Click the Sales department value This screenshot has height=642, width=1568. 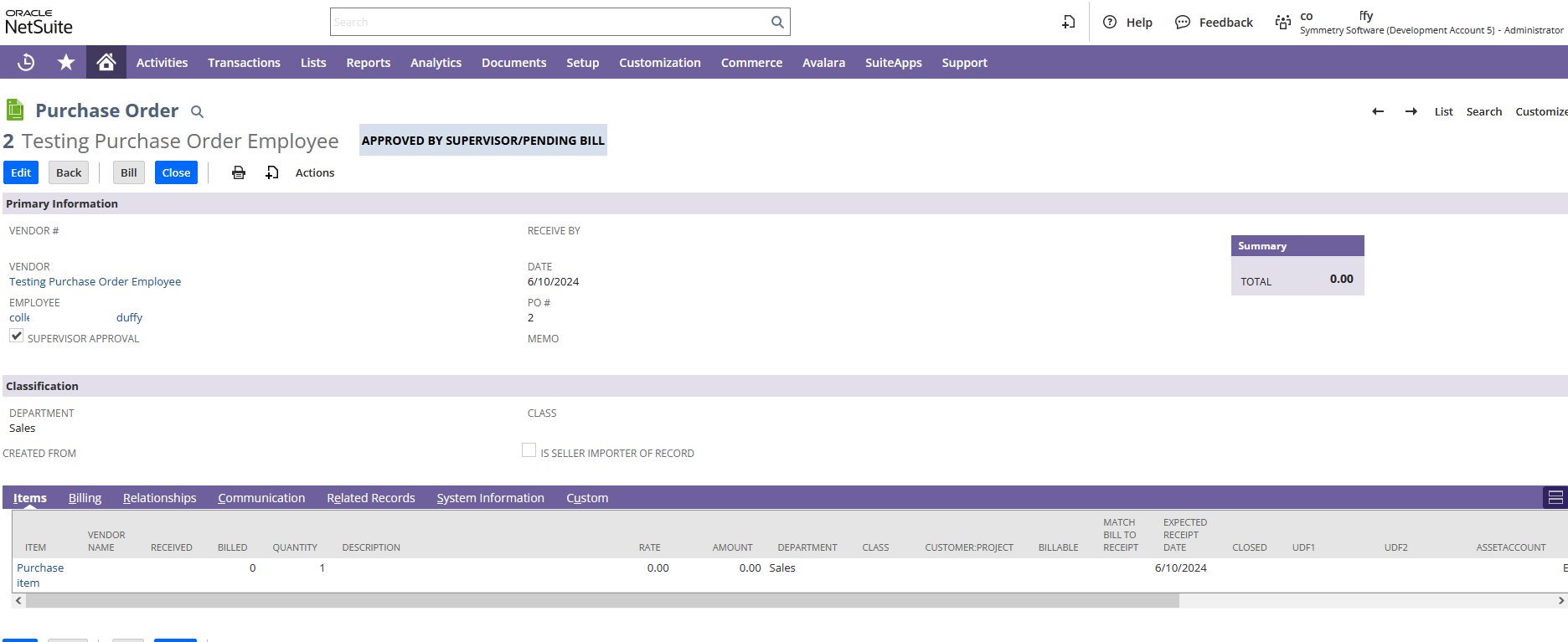23,428
